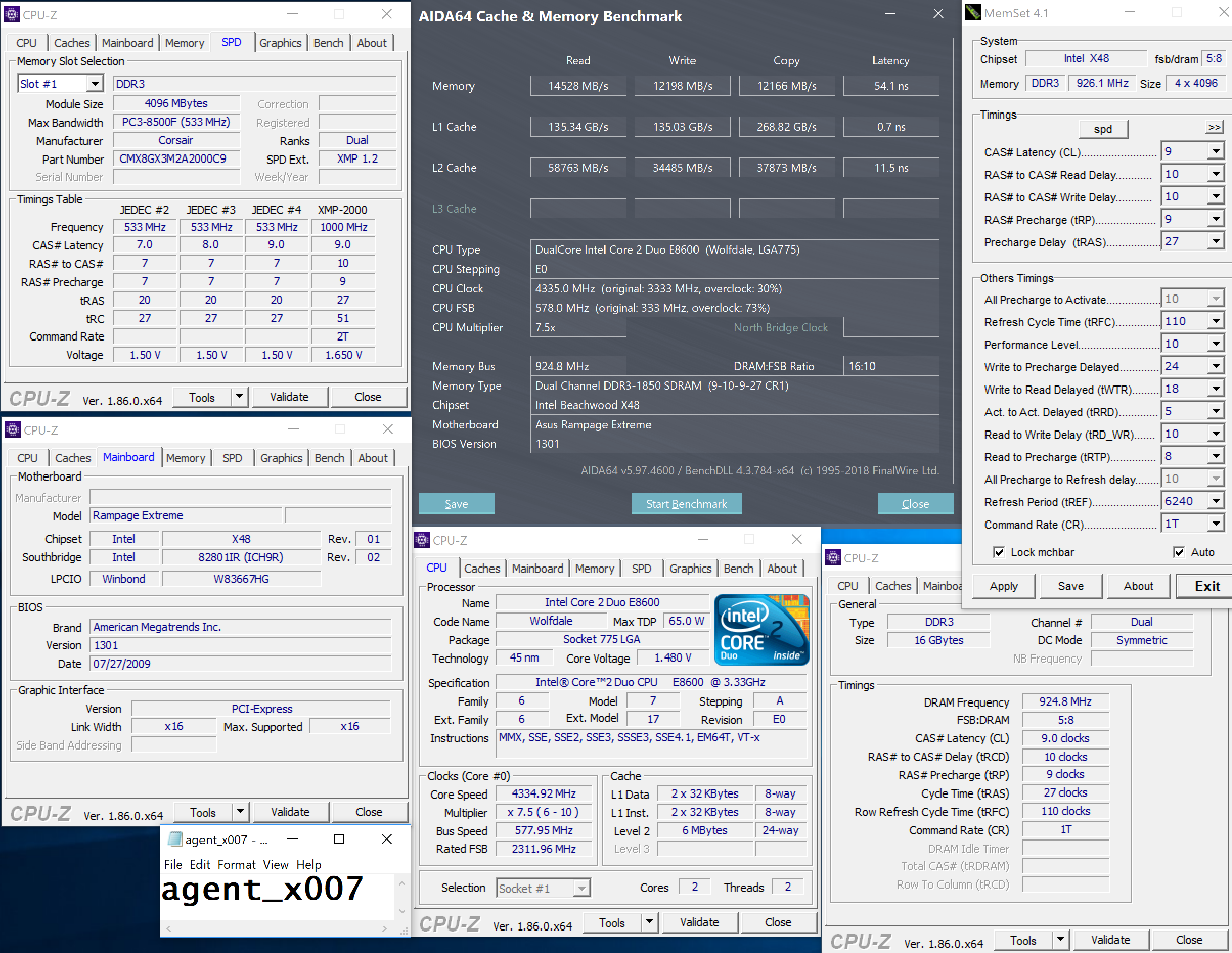Open the Refresh Cycle Time (tRFC) dropdown

(1215, 321)
